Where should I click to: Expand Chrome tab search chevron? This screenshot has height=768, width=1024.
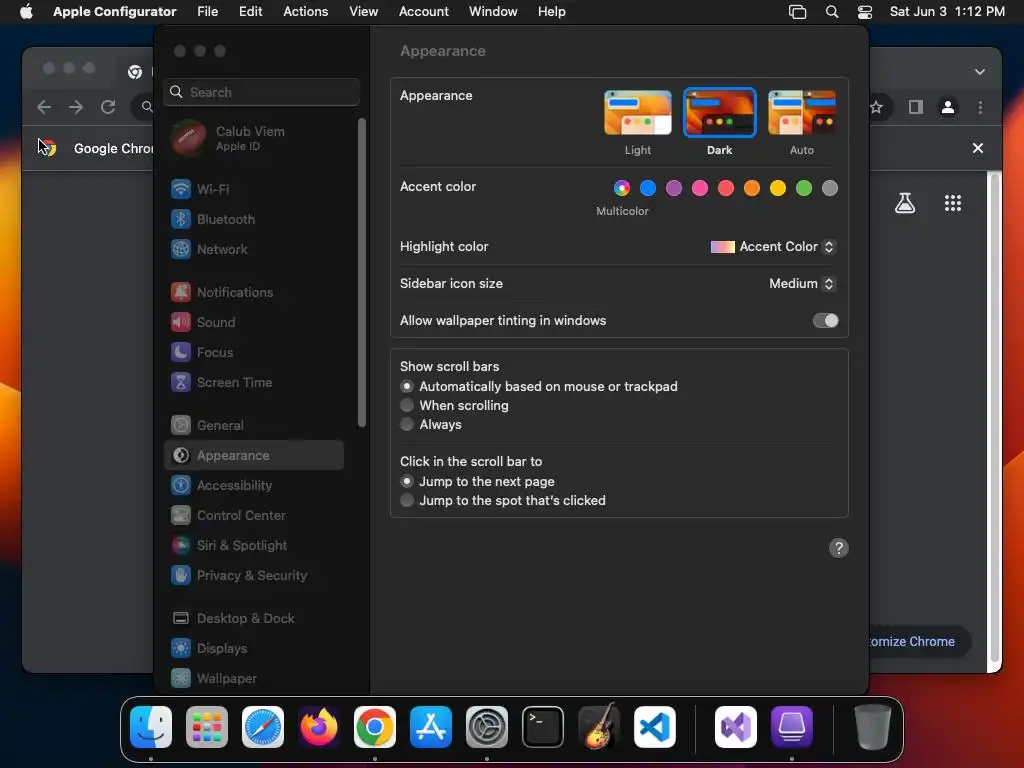pos(980,72)
